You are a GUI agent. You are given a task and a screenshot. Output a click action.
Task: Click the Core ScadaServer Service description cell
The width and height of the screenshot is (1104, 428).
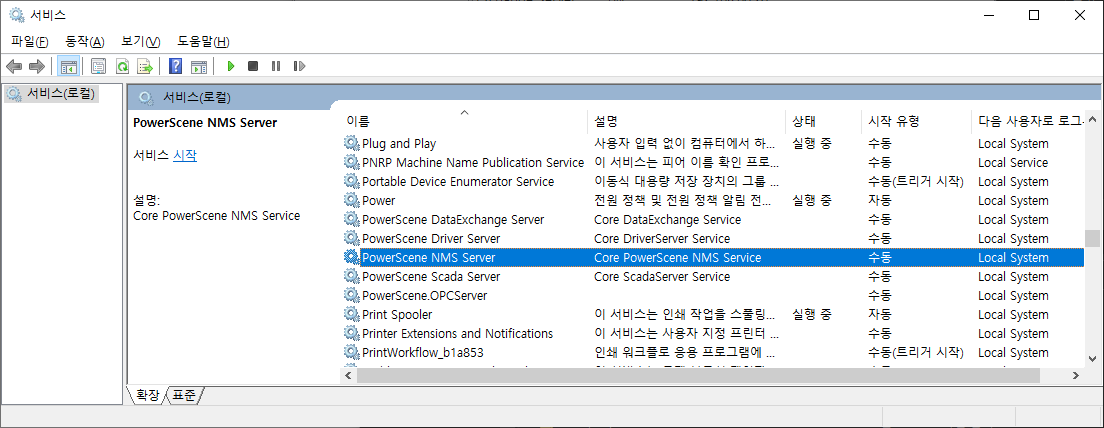(x=662, y=277)
